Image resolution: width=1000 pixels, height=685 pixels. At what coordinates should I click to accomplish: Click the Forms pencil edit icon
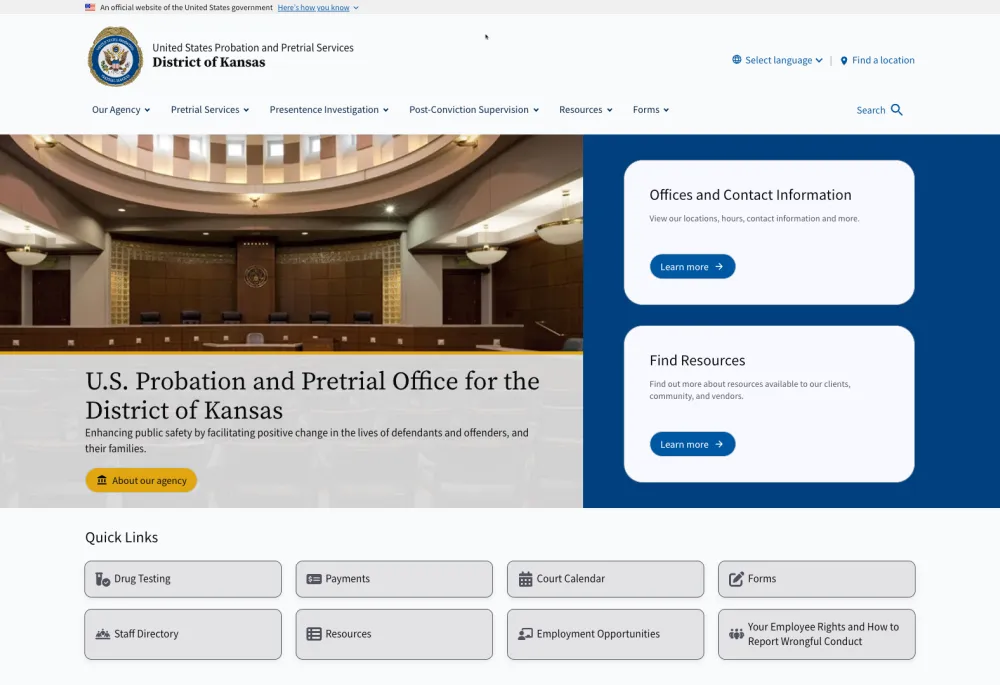[x=736, y=579]
